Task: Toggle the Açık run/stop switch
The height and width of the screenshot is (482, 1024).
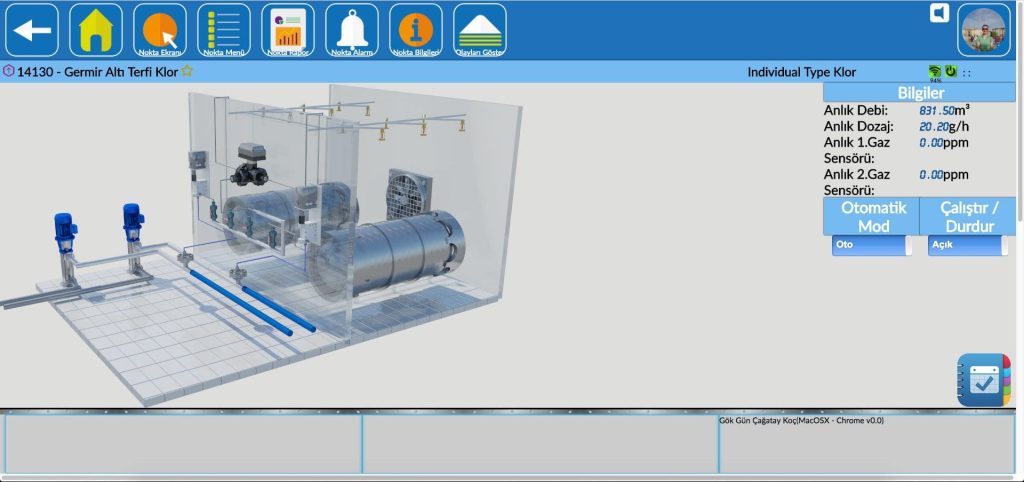Action: coord(968,245)
